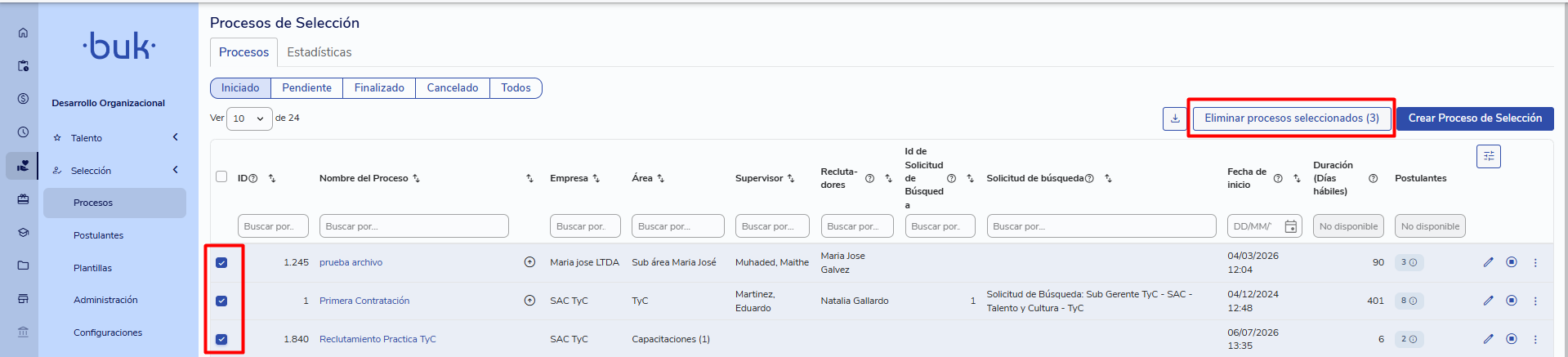The width and height of the screenshot is (1568, 357).
Task: Open three-dots menu for Reclutamiento Practica TyC
Action: [x=1535, y=339]
